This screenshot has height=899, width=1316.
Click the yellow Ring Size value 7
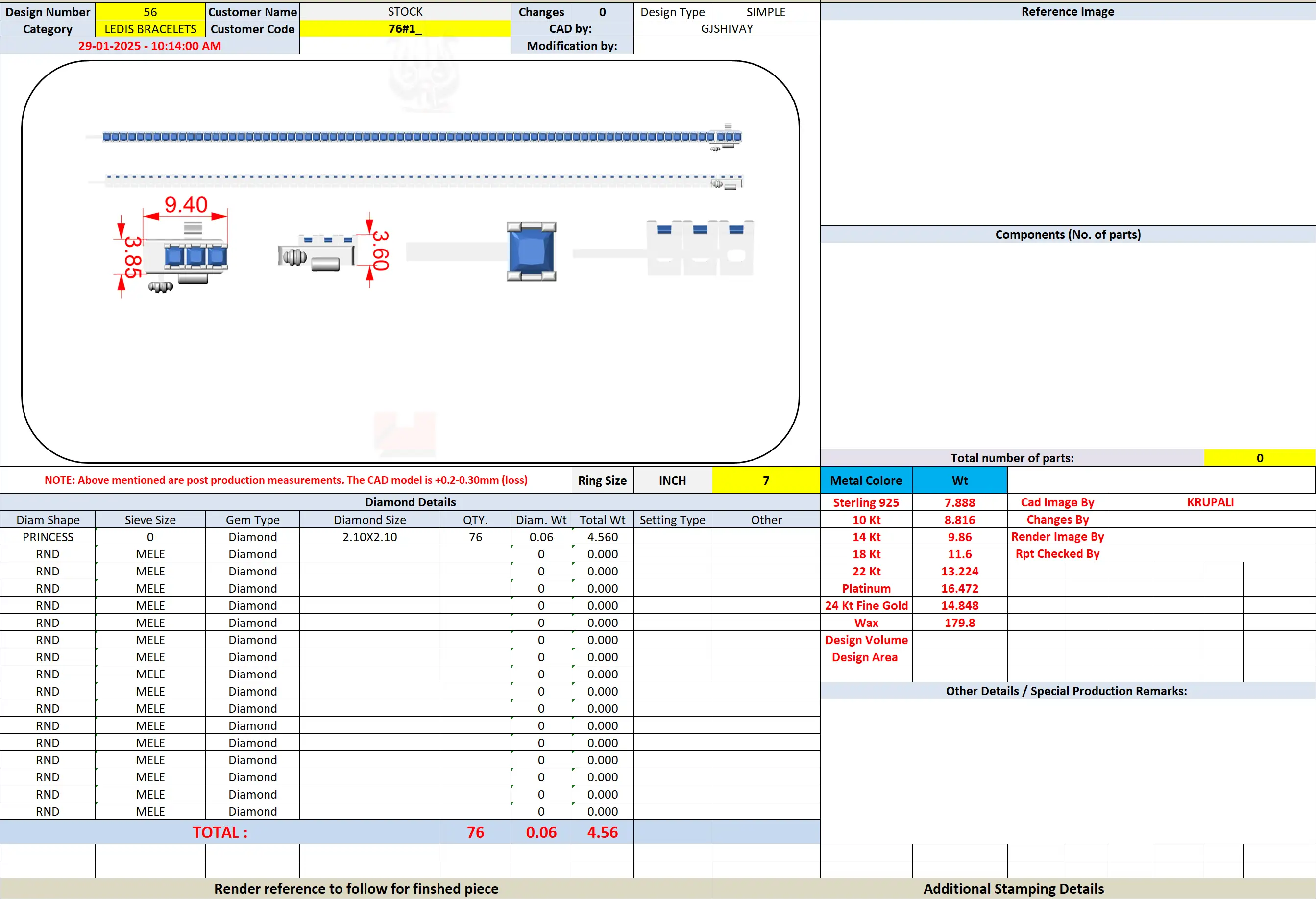[x=766, y=480]
